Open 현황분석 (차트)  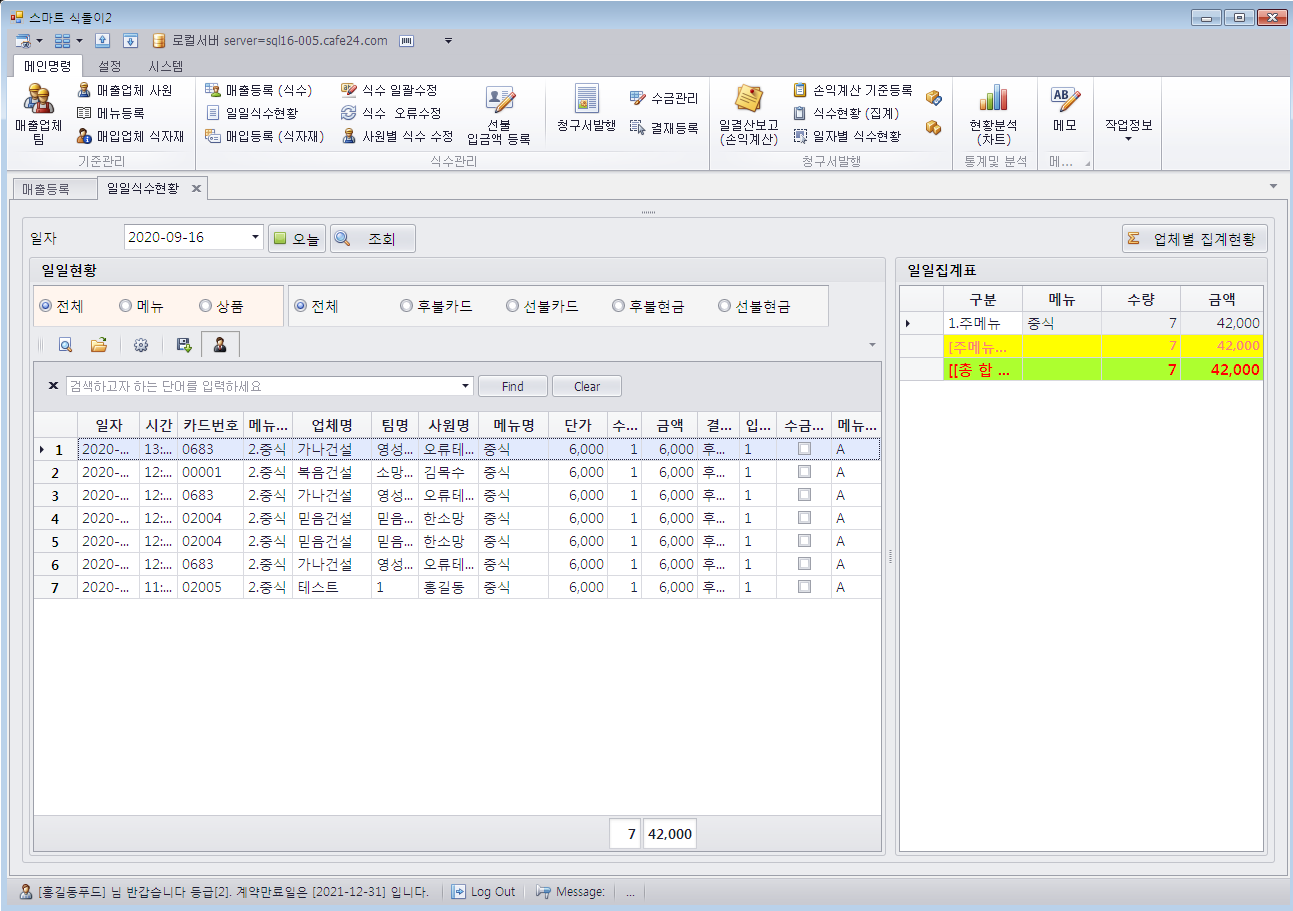pyautogui.click(x=993, y=116)
